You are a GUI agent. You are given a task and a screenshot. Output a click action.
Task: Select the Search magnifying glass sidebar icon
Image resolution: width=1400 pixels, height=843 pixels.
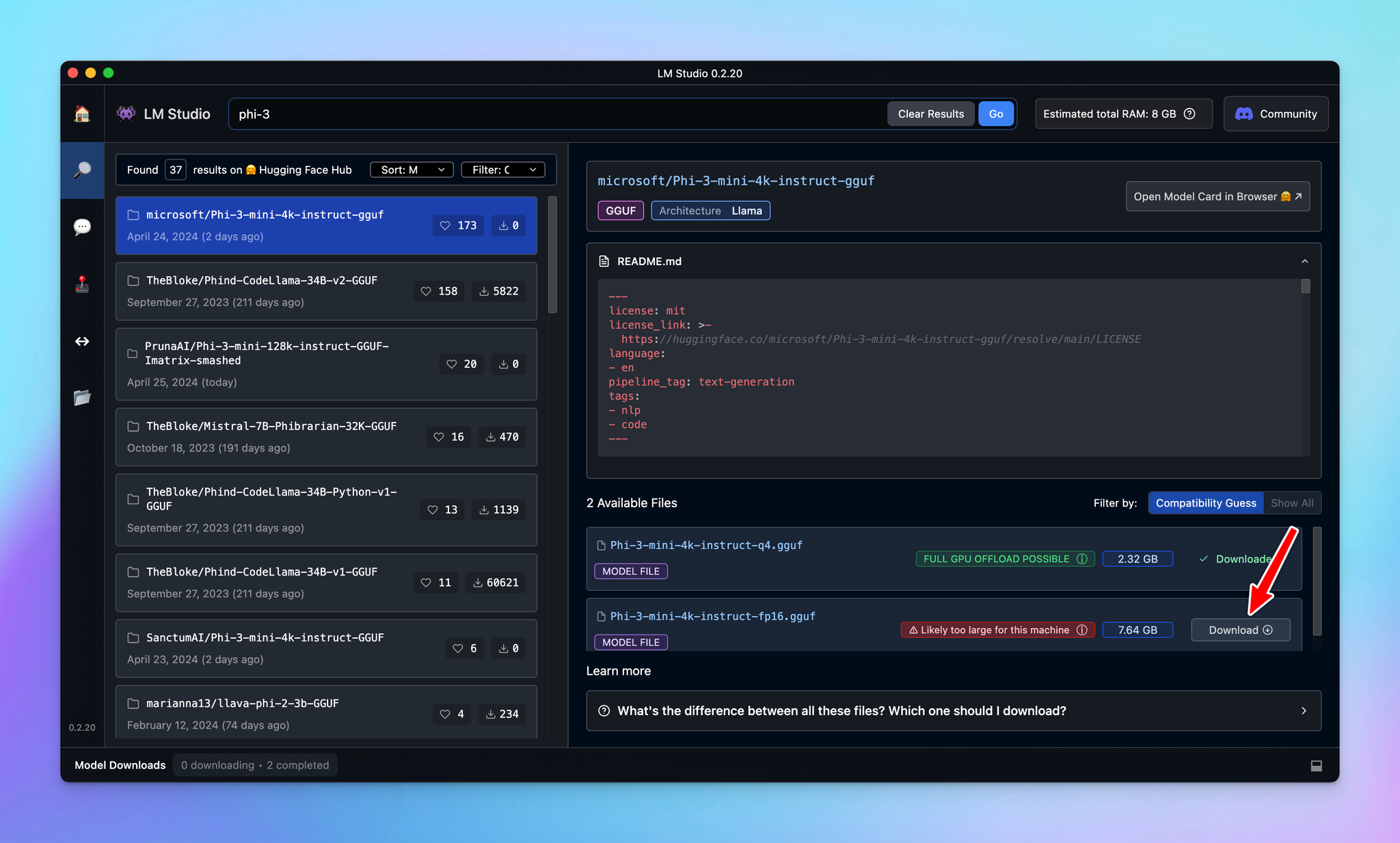point(82,170)
